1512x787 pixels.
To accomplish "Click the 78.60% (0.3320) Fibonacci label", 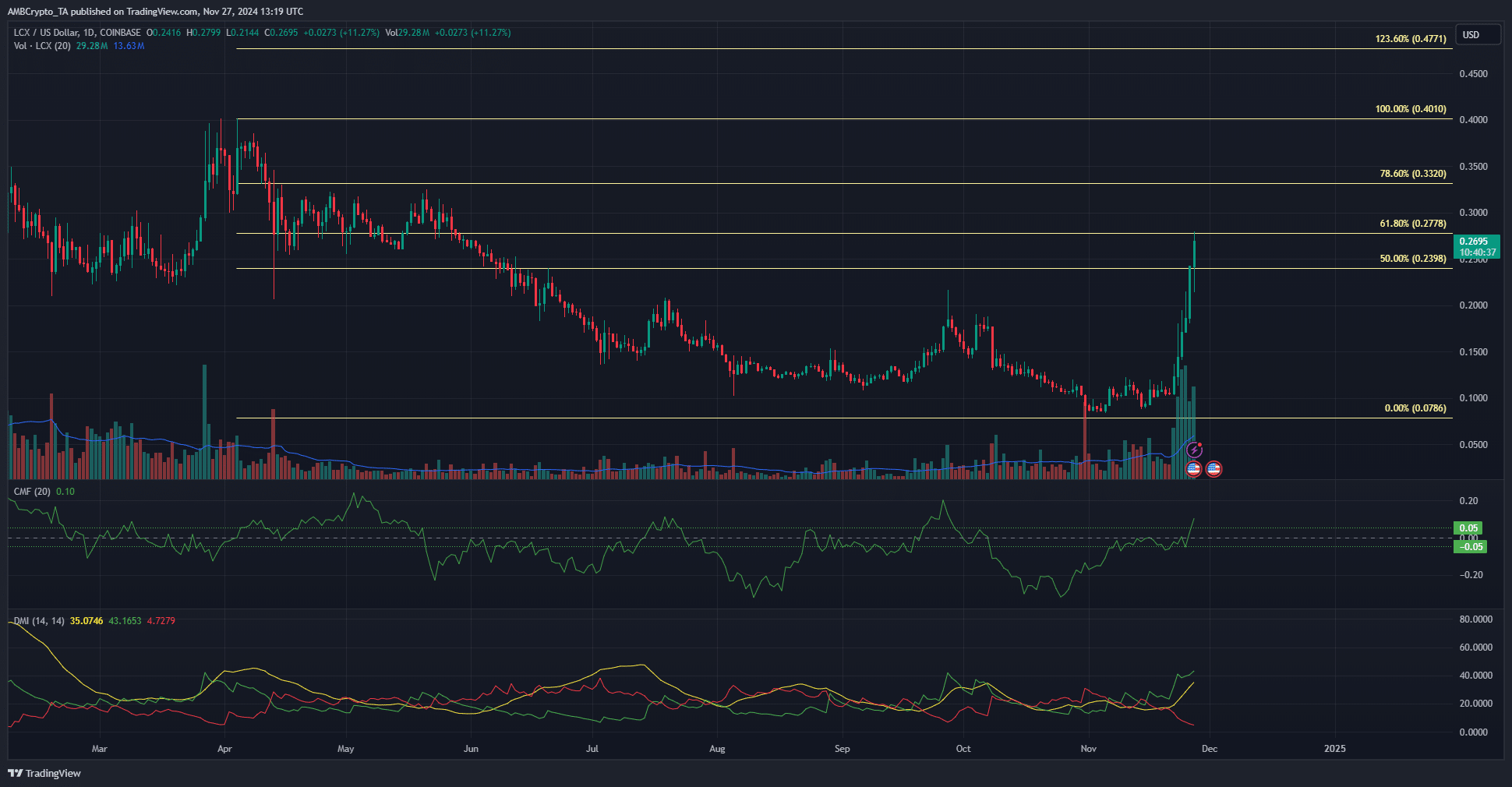I will pyautogui.click(x=1413, y=174).
